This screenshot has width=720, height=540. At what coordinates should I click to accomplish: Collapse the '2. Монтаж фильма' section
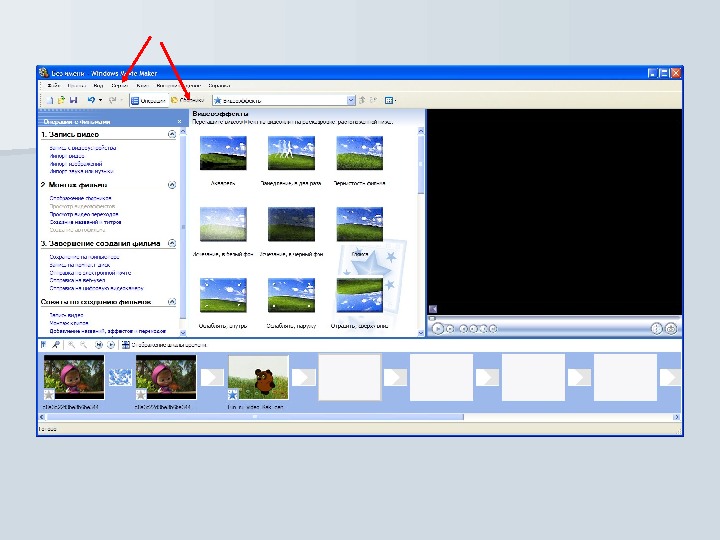tap(172, 185)
